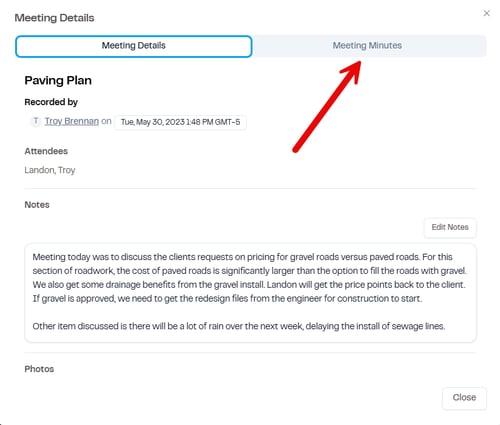
Task: Click the word 'on' after Troy Brennan
Action: 106,121
